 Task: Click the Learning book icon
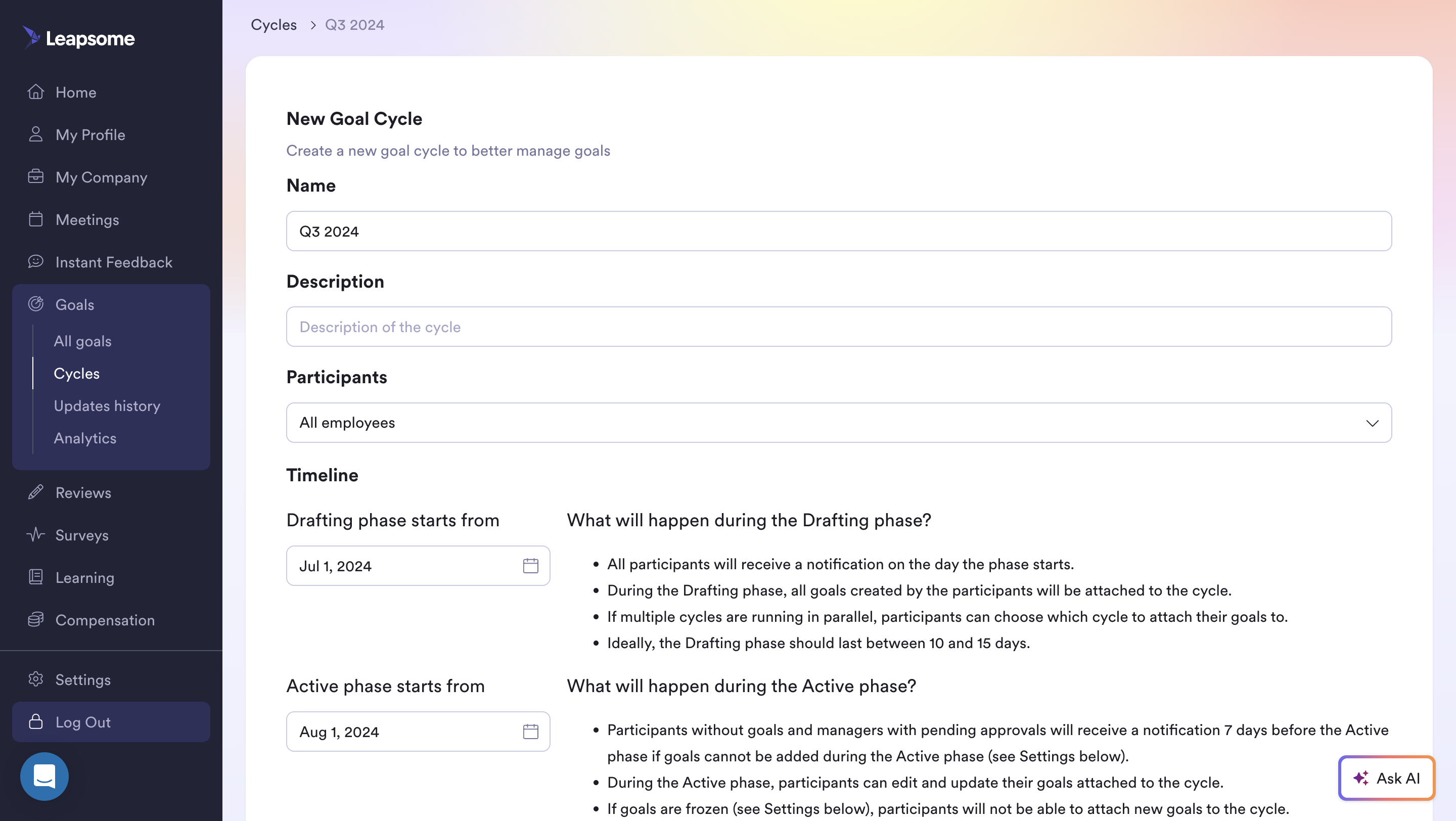(35, 577)
